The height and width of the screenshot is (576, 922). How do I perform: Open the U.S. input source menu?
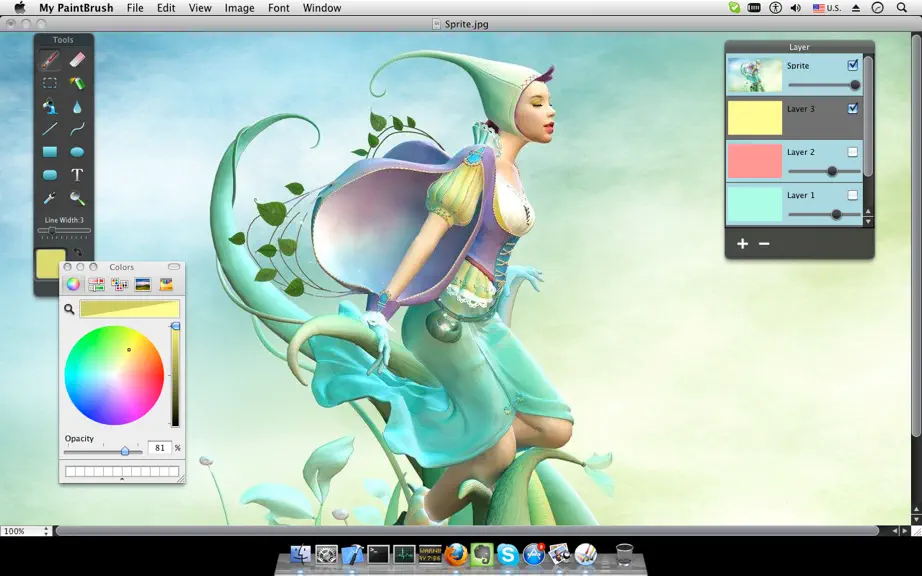(827, 8)
